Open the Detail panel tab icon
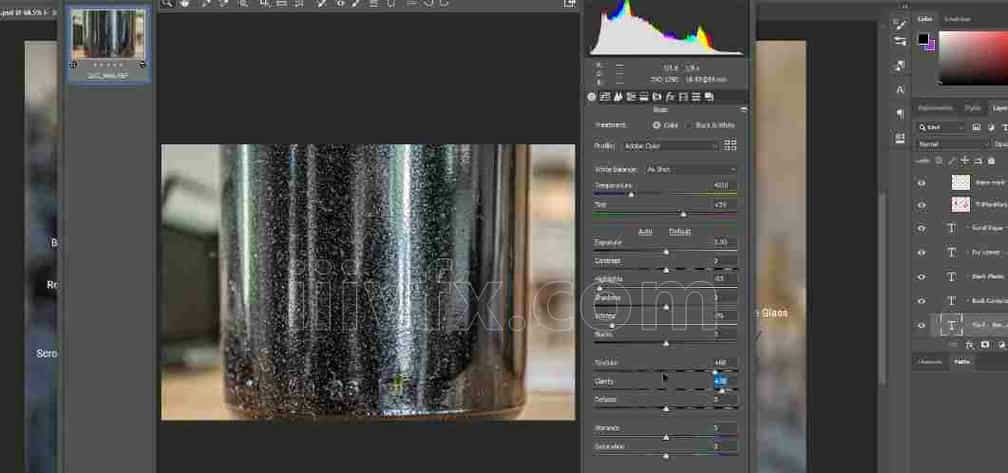This screenshot has width=1008, height=473. click(618, 97)
